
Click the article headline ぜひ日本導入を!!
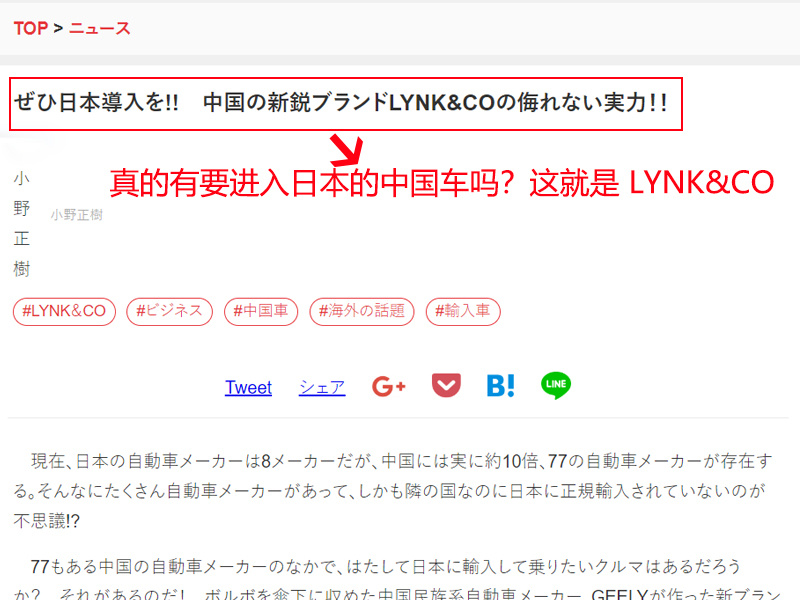click(341, 103)
